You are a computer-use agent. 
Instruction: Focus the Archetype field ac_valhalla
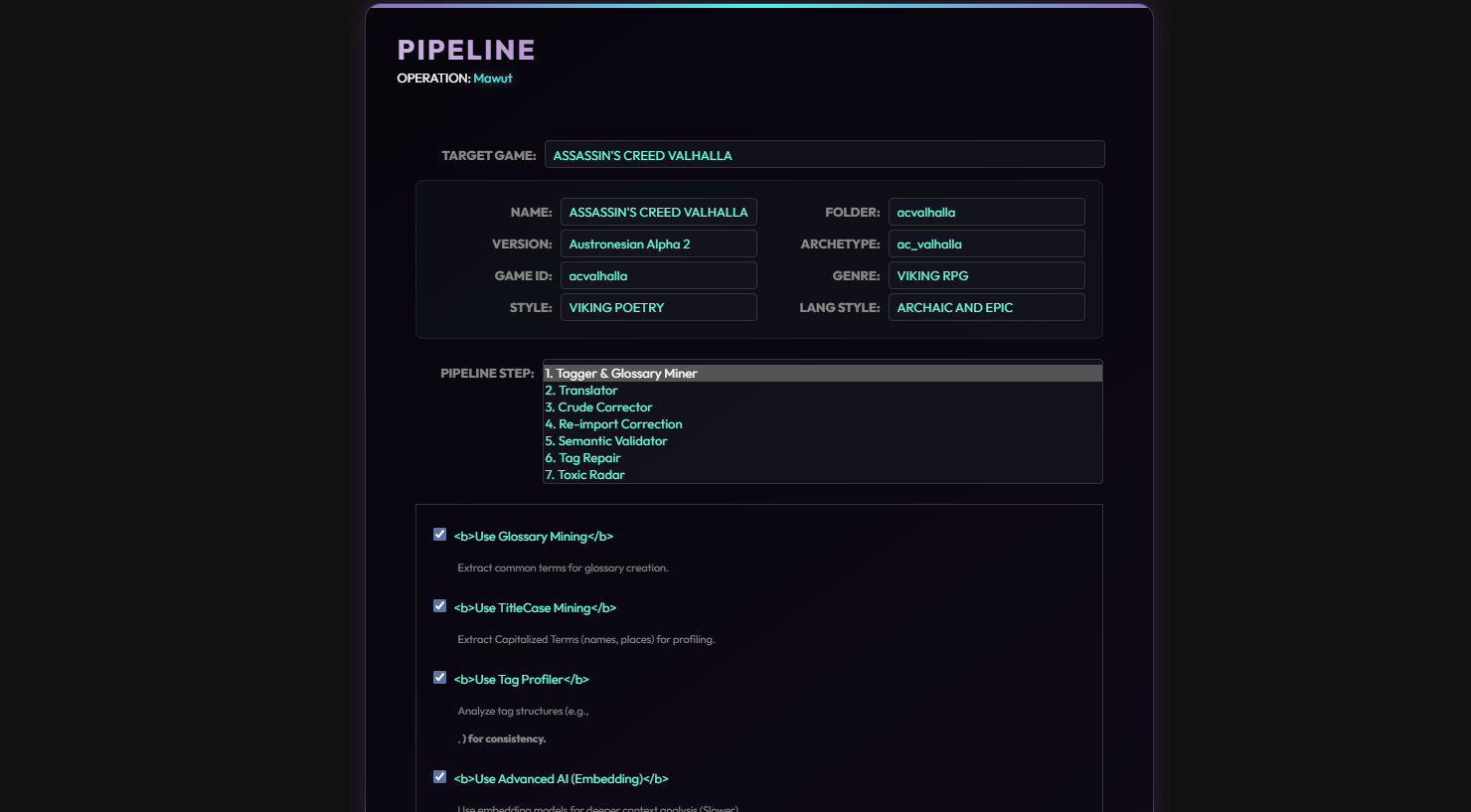pyautogui.click(x=986, y=244)
